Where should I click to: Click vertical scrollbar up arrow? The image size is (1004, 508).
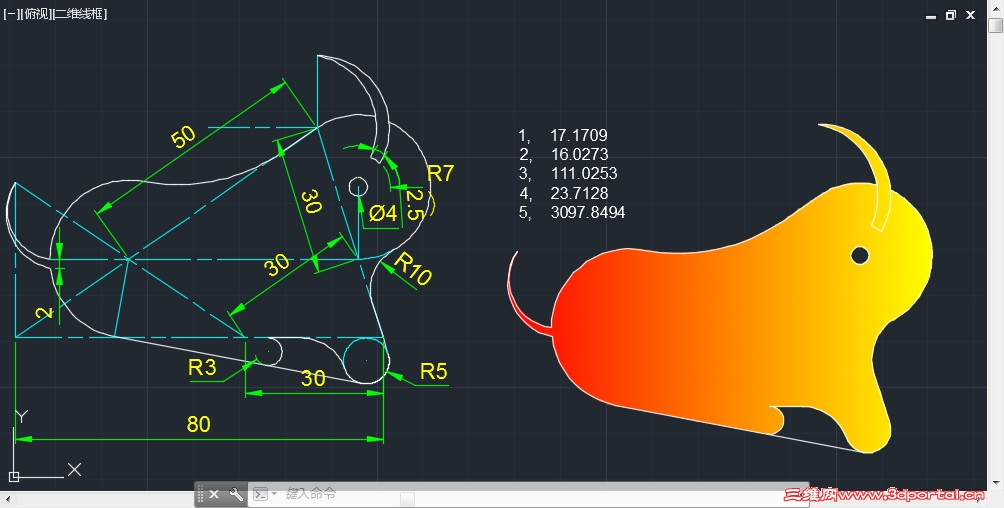(996, 8)
